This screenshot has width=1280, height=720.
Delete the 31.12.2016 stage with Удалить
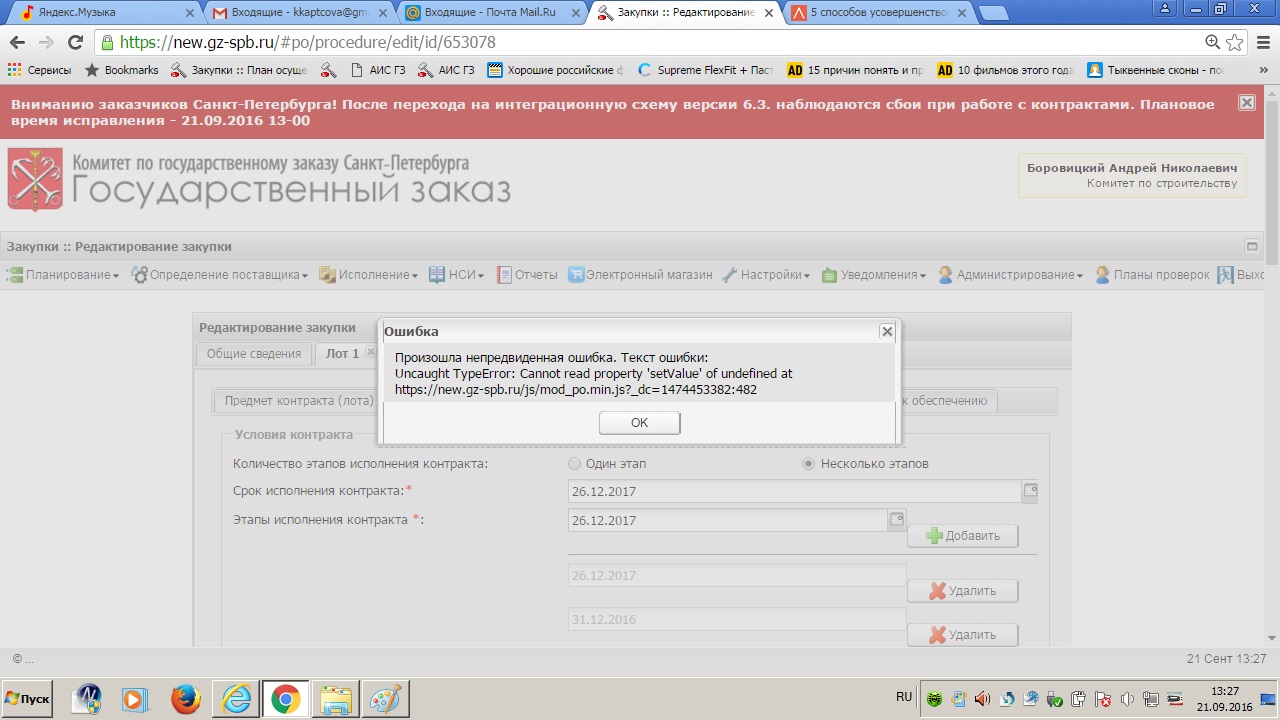pyautogui.click(x=963, y=635)
